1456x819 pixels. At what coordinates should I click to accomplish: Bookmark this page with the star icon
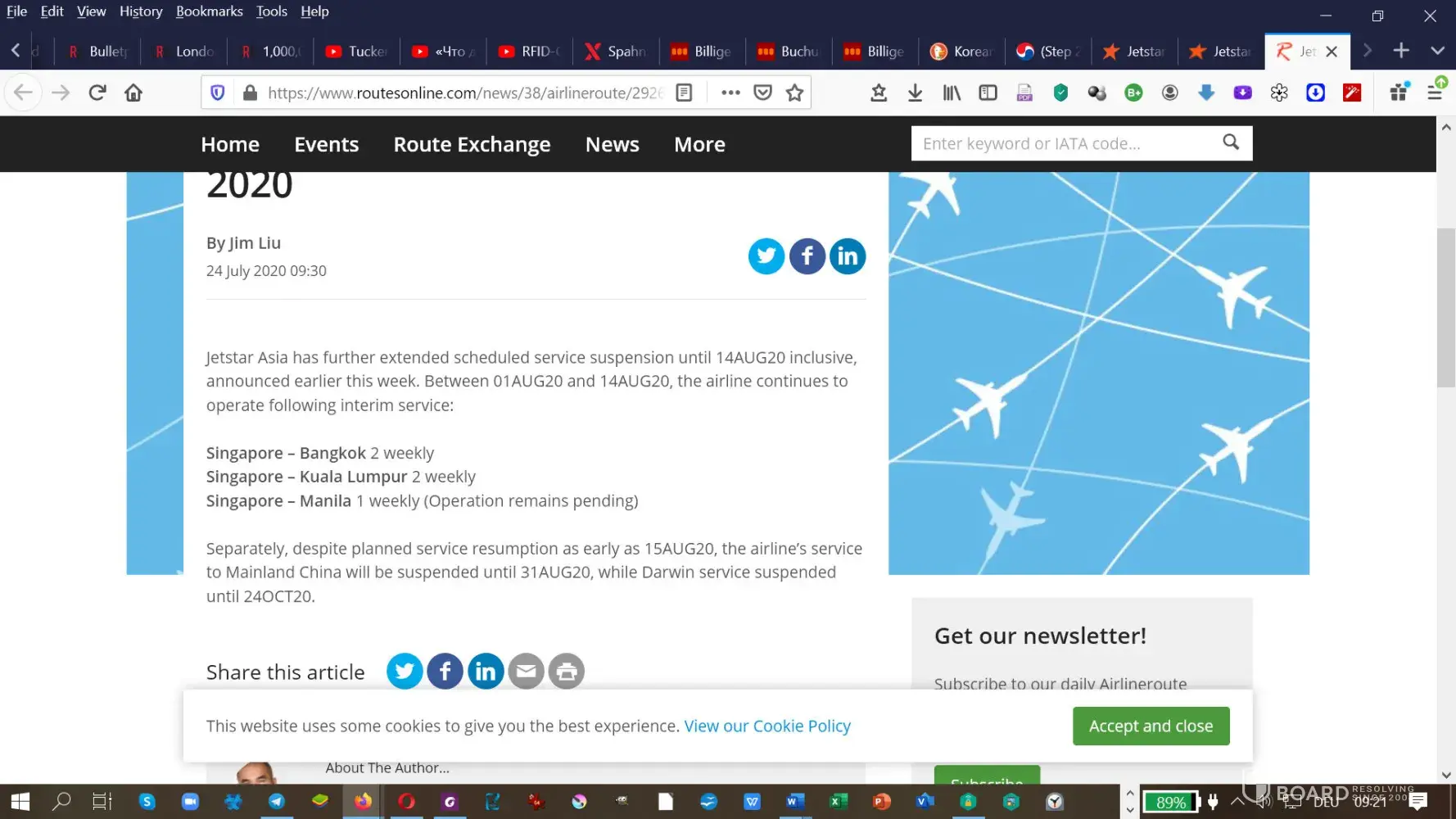click(794, 93)
